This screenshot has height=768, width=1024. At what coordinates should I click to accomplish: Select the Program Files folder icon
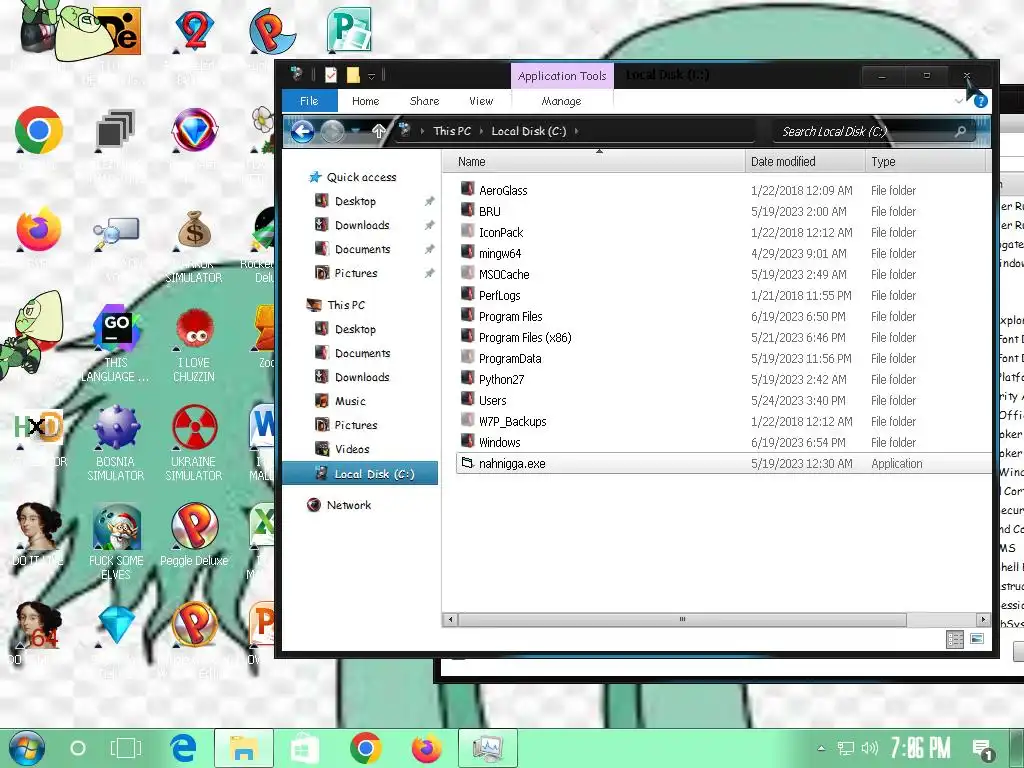467,315
